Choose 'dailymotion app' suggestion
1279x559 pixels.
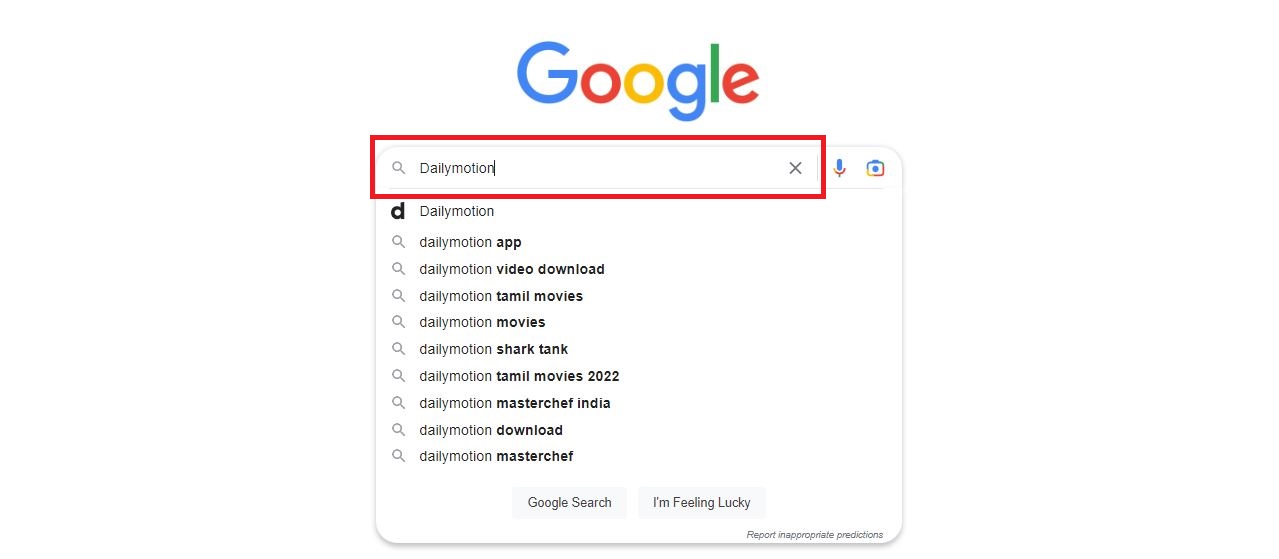(470, 242)
